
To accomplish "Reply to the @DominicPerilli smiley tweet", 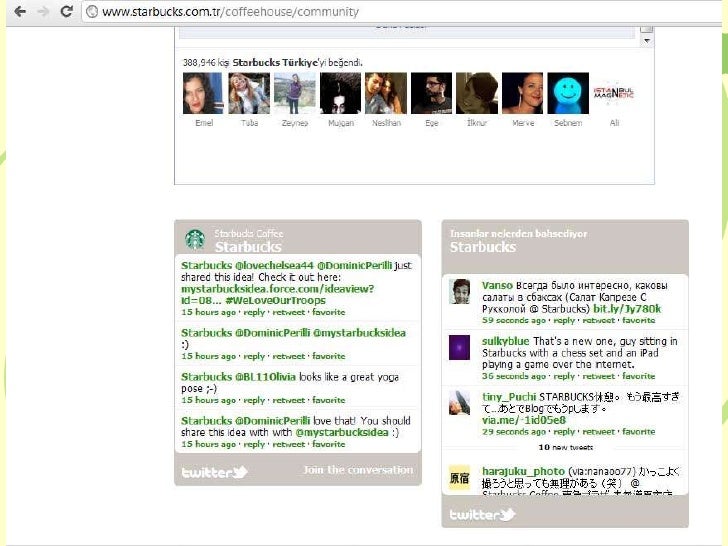I will click(254, 357).
